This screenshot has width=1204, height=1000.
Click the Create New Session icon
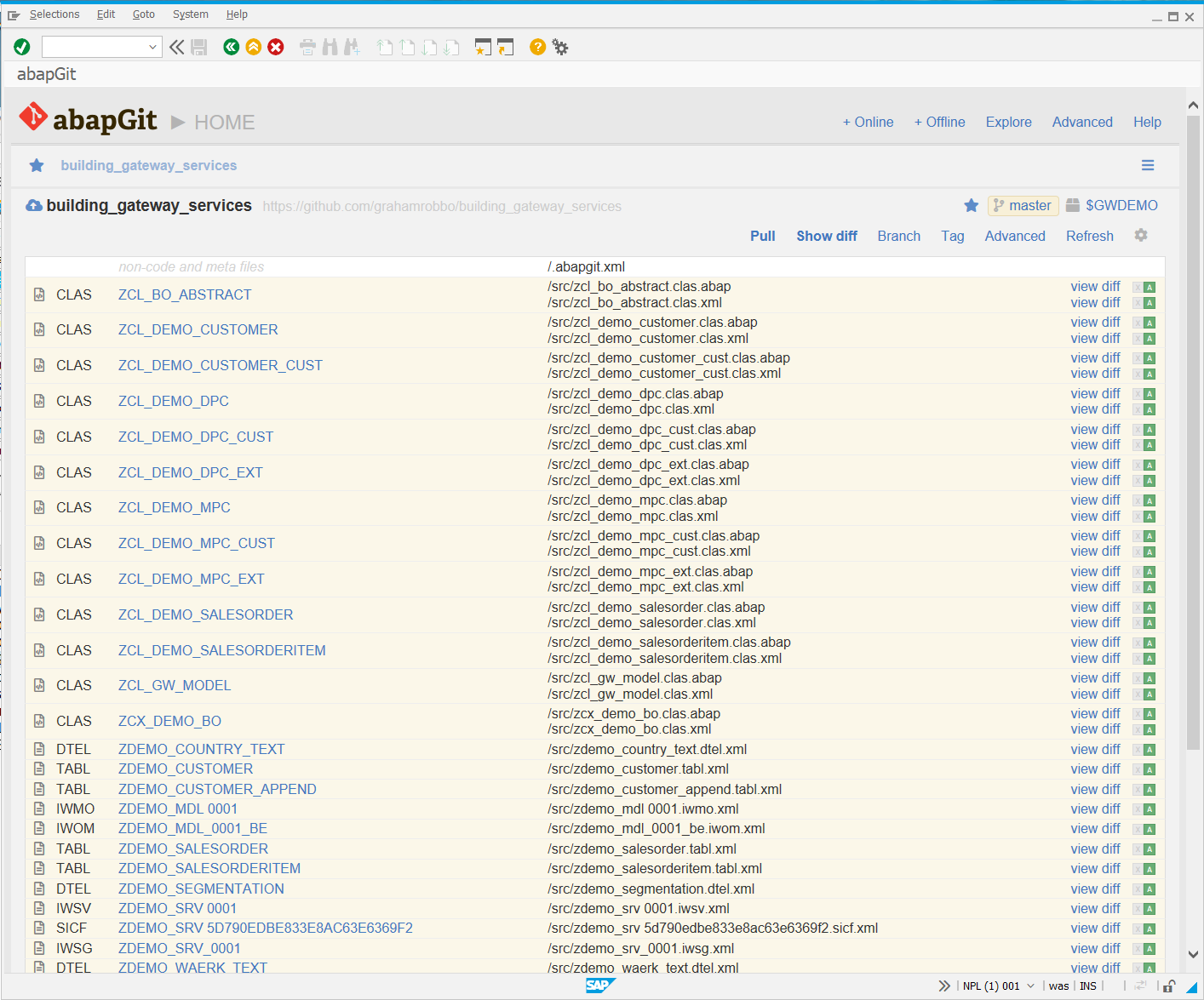coord(483,47)
